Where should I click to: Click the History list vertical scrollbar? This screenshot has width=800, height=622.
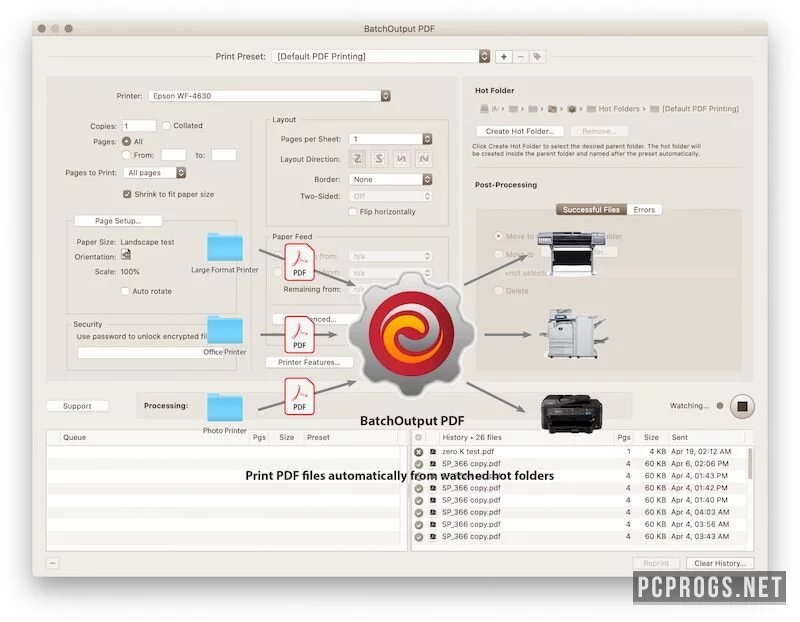coord(749,463)
